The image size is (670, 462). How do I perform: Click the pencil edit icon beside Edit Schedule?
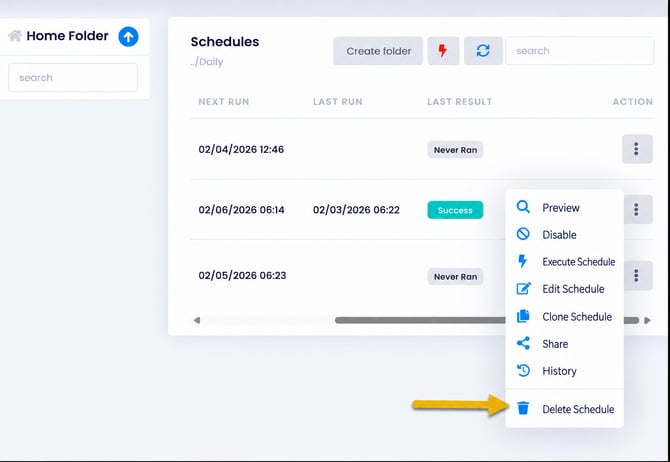[523, 288]
